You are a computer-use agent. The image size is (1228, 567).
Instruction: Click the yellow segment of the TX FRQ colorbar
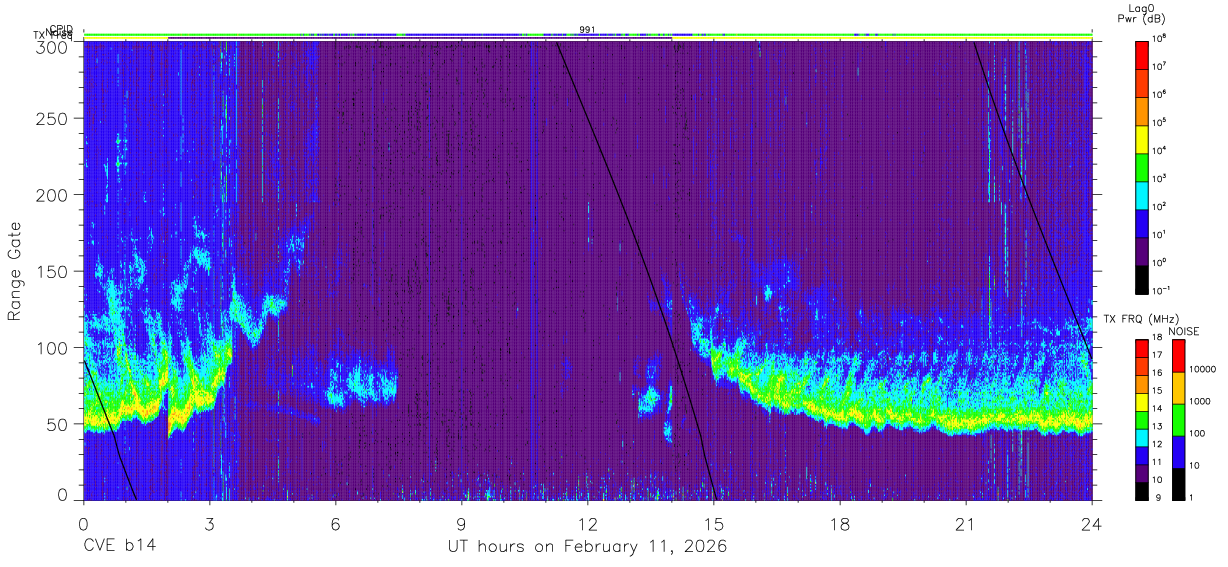[x=1142, y=401]
